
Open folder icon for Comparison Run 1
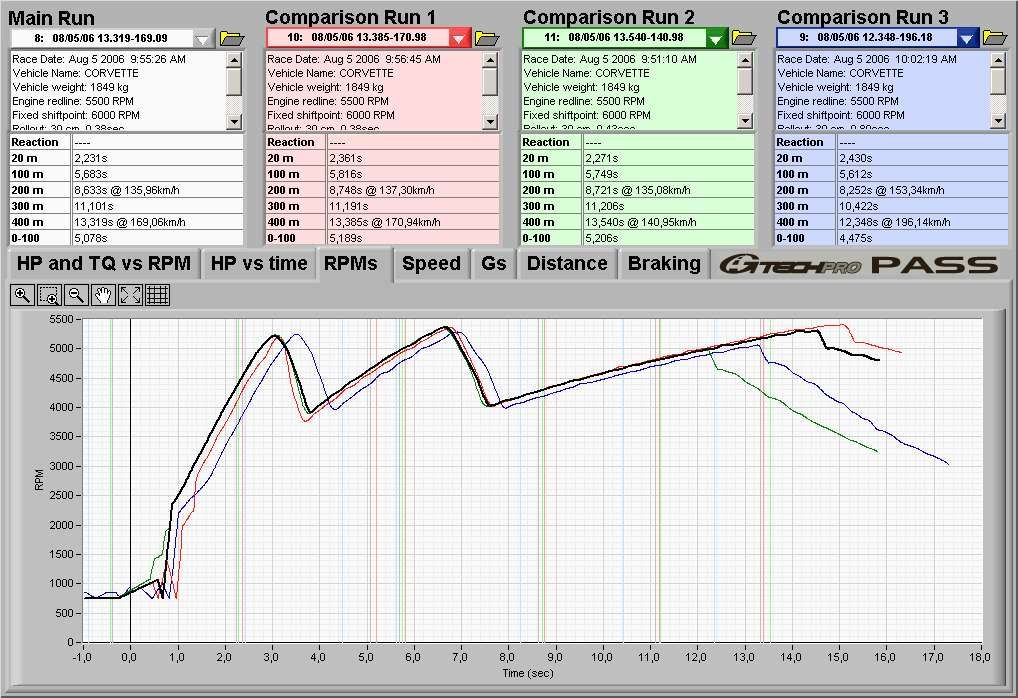[487, 38]
